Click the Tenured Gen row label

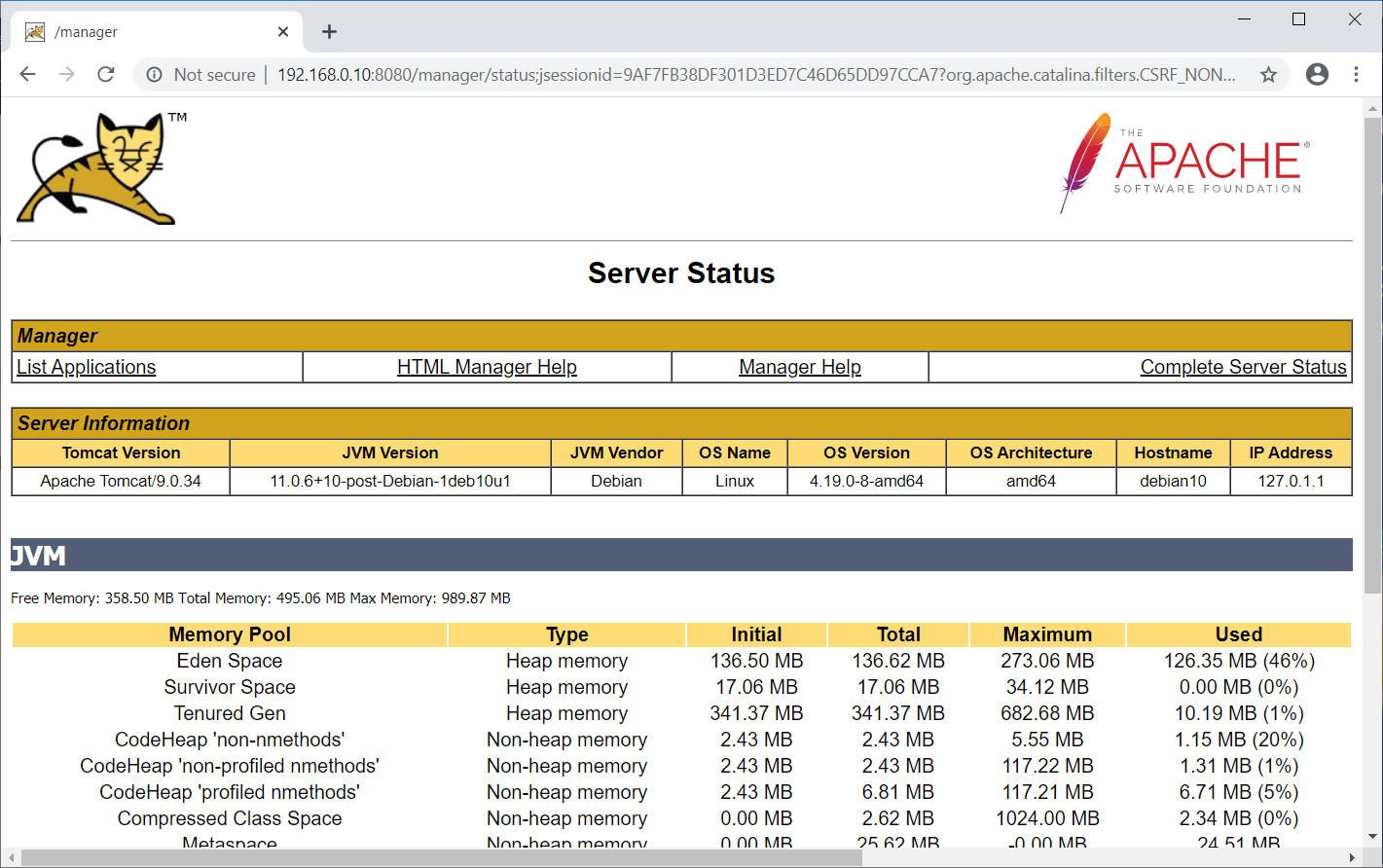tap(230, 713)
